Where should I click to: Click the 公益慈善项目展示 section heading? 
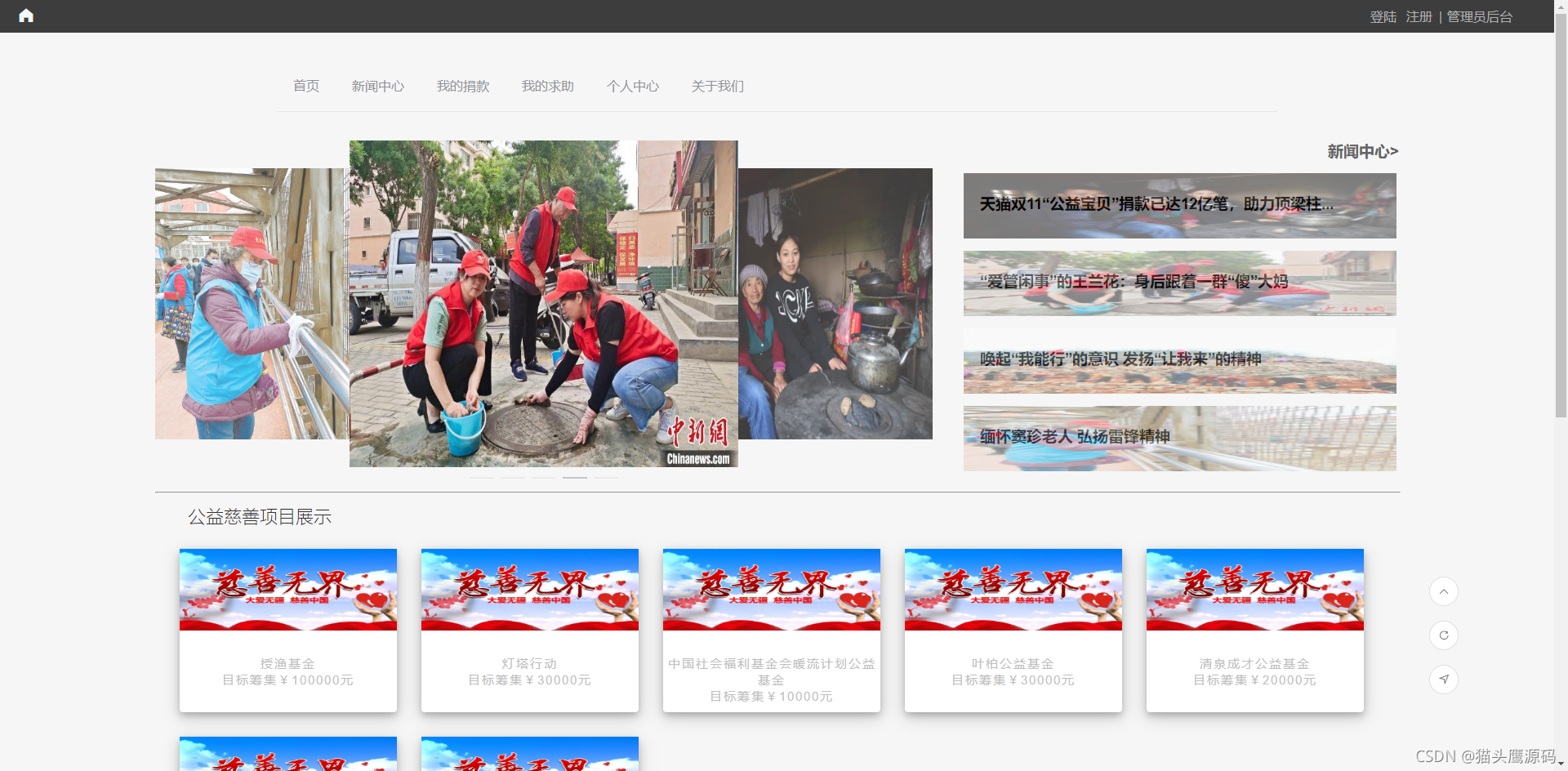260,517
